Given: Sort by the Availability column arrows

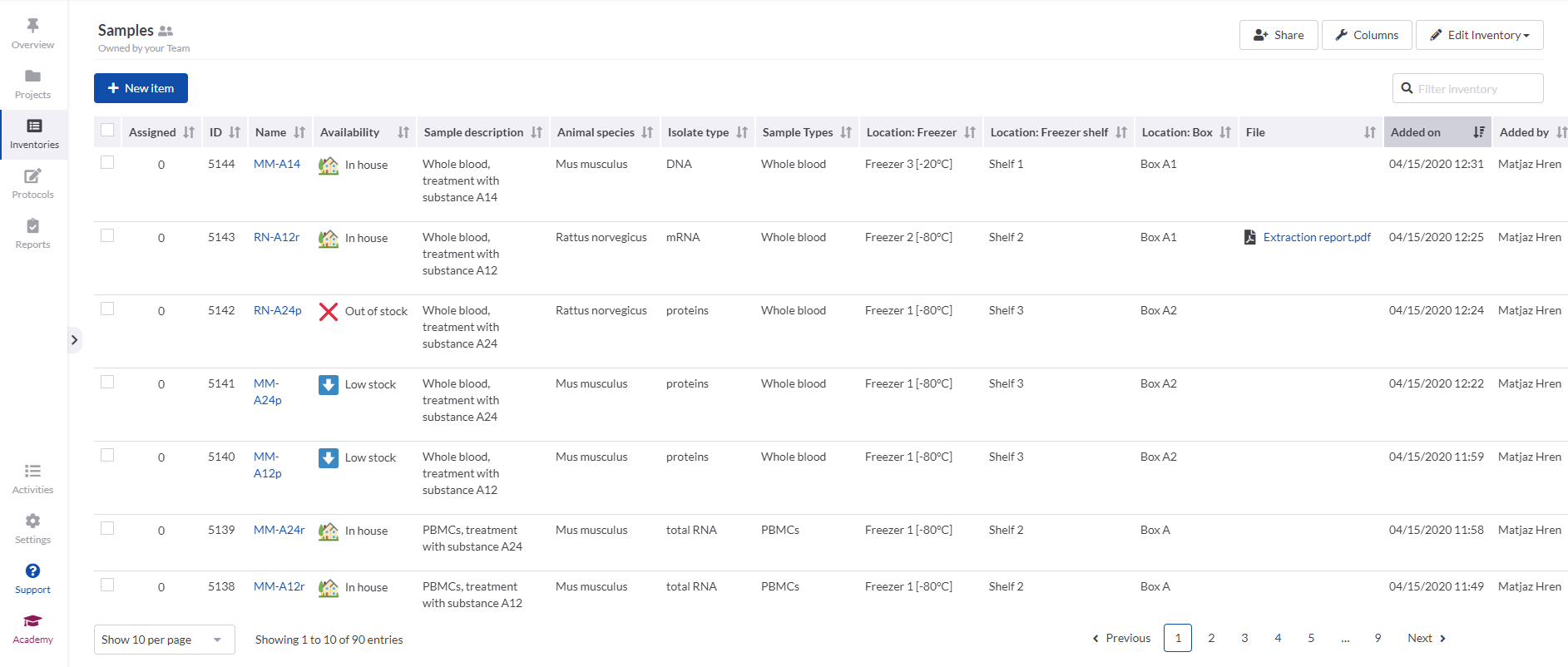Looking at the screenshot, I should click(x=403, y=132).
